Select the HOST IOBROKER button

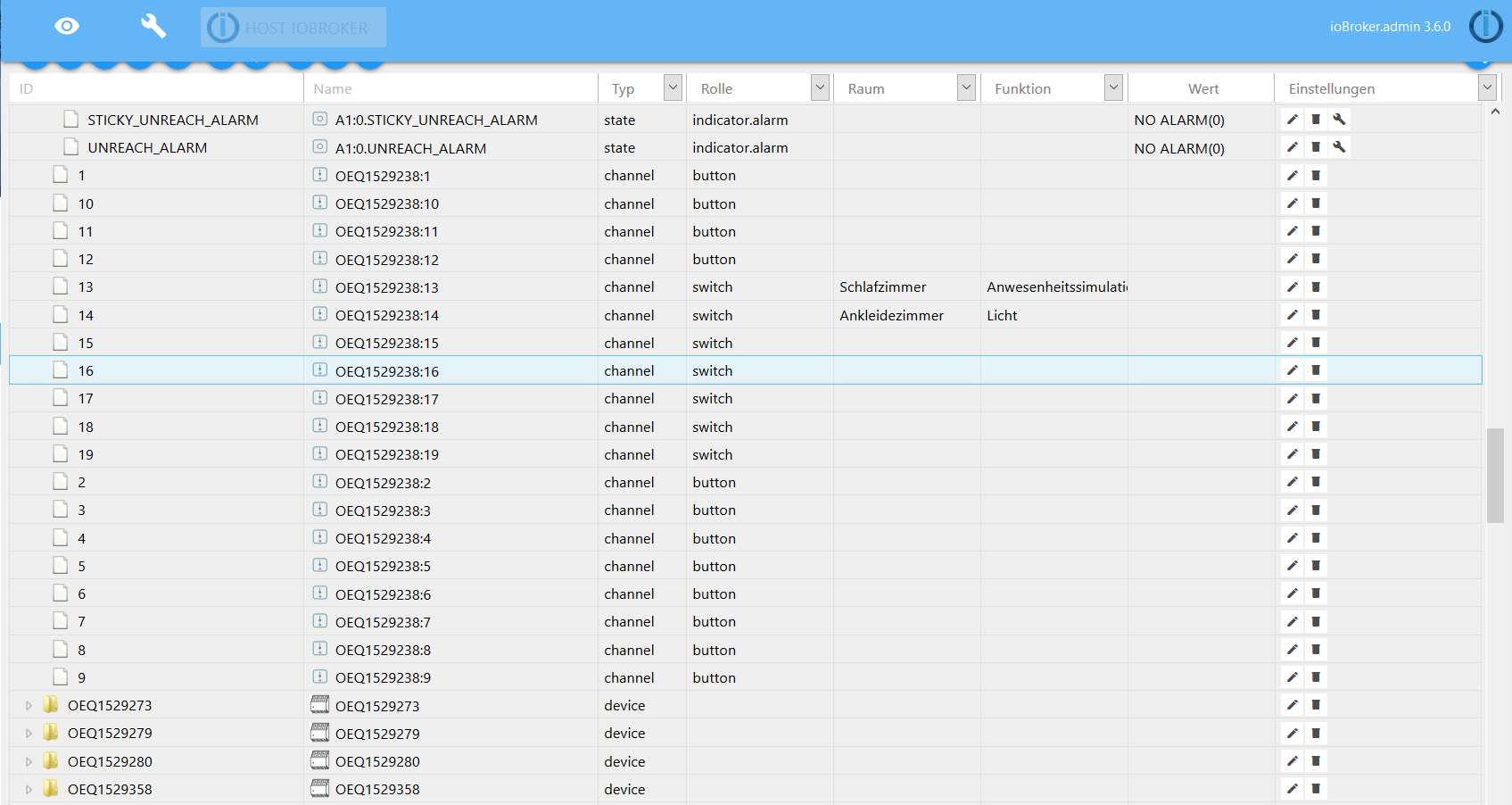[293, 28]
